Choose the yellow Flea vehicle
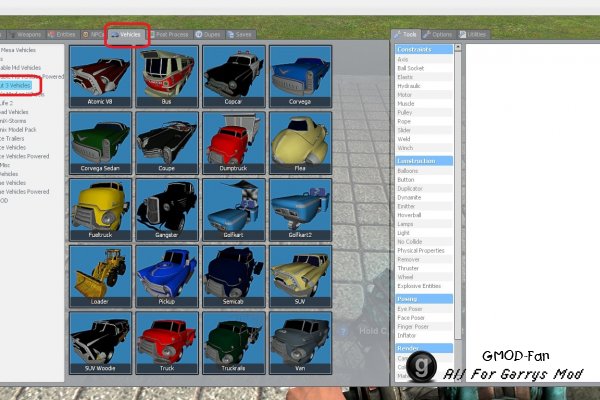Viewport: 600px width, 400px height. point(300,143)
